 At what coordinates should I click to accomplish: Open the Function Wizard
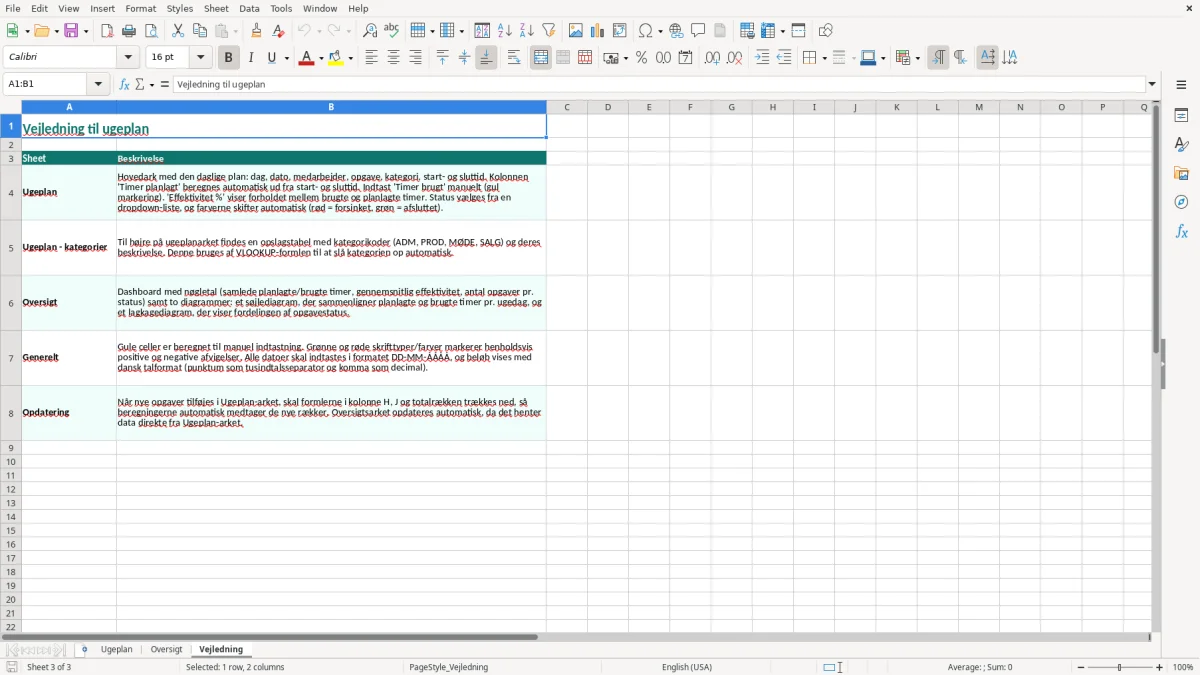tap(125, 85)
